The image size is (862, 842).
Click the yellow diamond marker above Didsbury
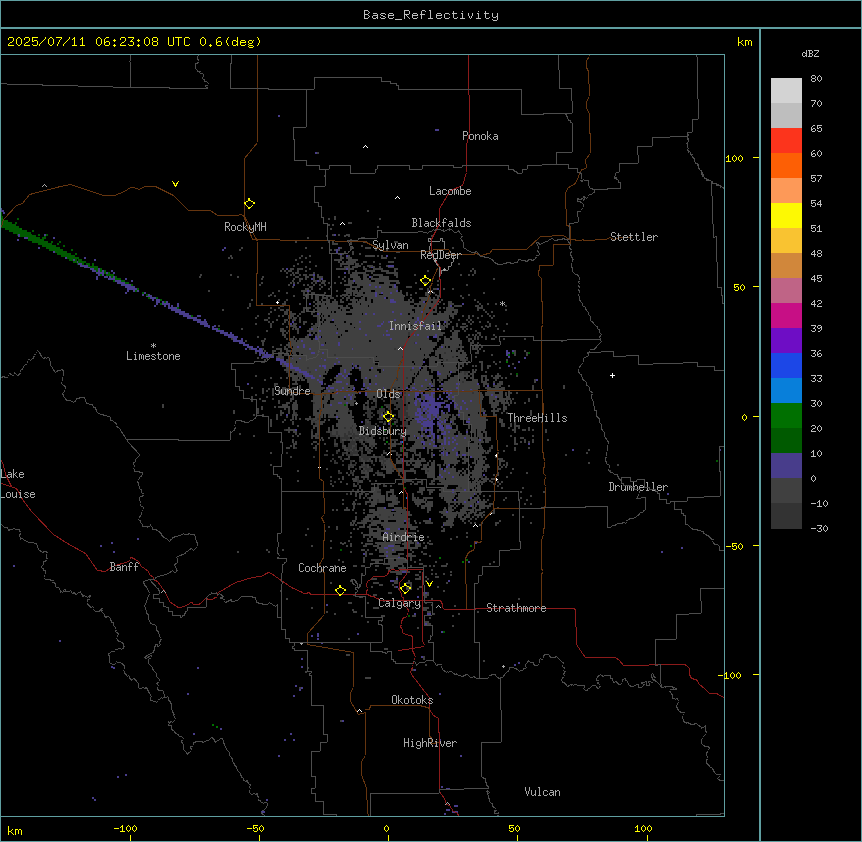pyautogui.click(x=388, y=416)
